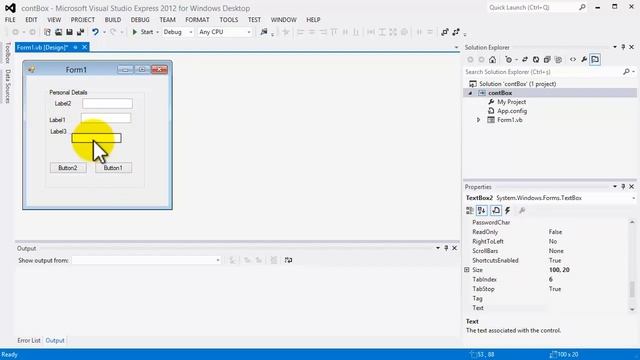Open the HELP menu
Viewport: 640px width, 360px height.
[x=313, y=20]
